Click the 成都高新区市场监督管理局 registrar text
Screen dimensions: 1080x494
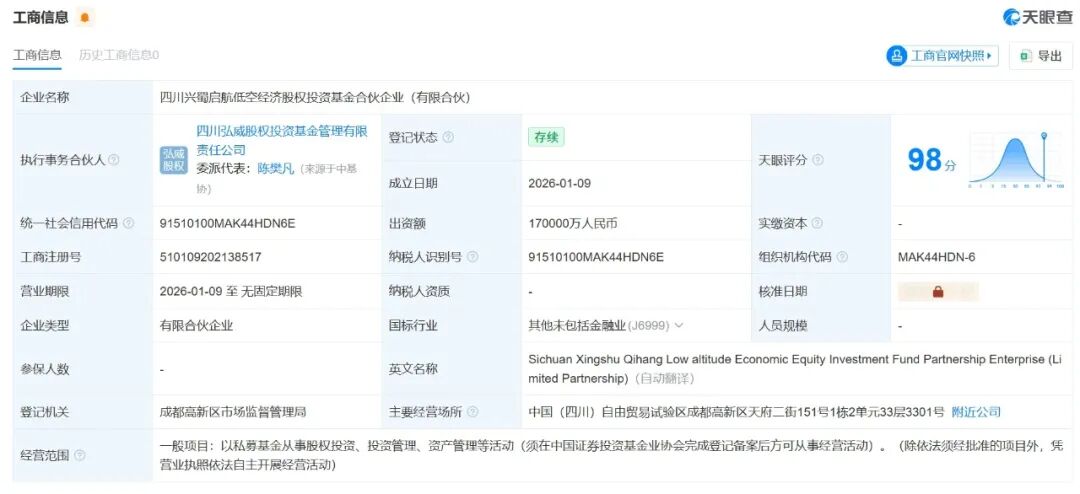coord(233,412)
